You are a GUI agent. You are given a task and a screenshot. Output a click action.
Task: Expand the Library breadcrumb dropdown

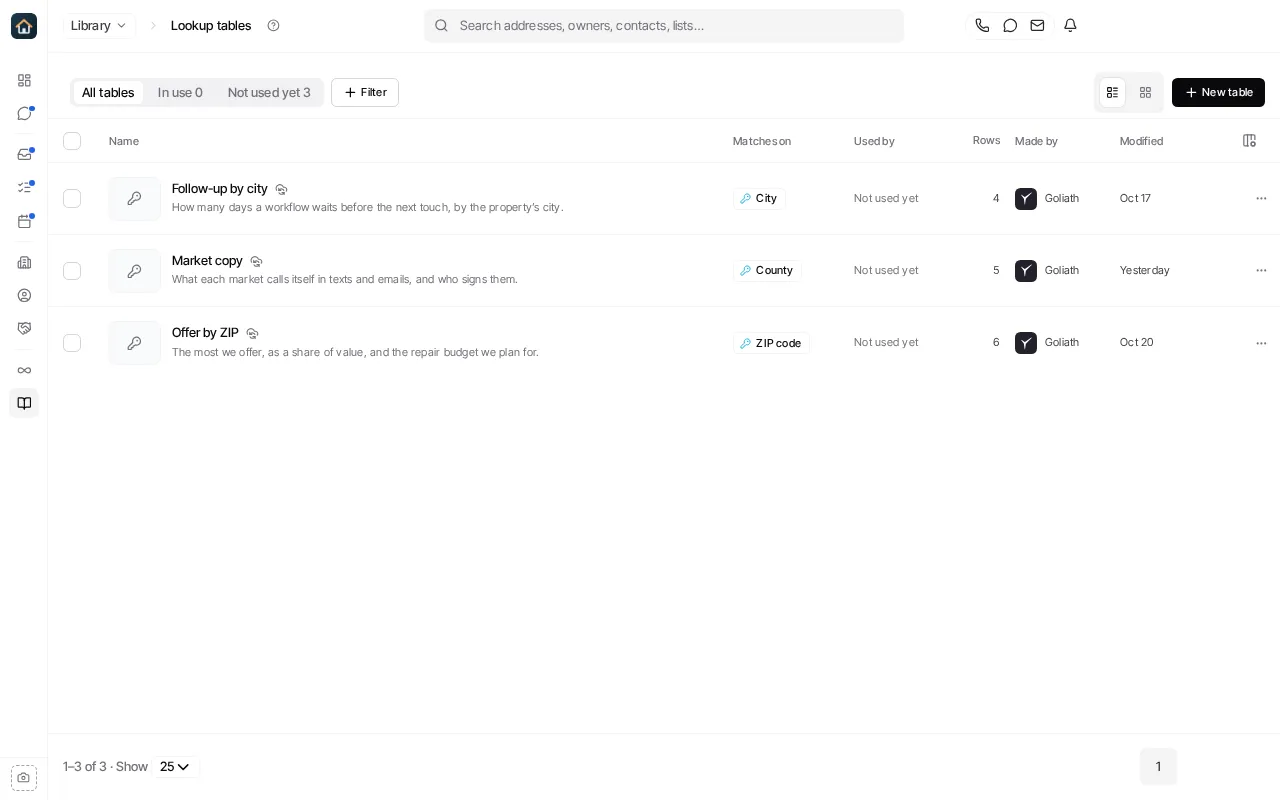(99, 25)
